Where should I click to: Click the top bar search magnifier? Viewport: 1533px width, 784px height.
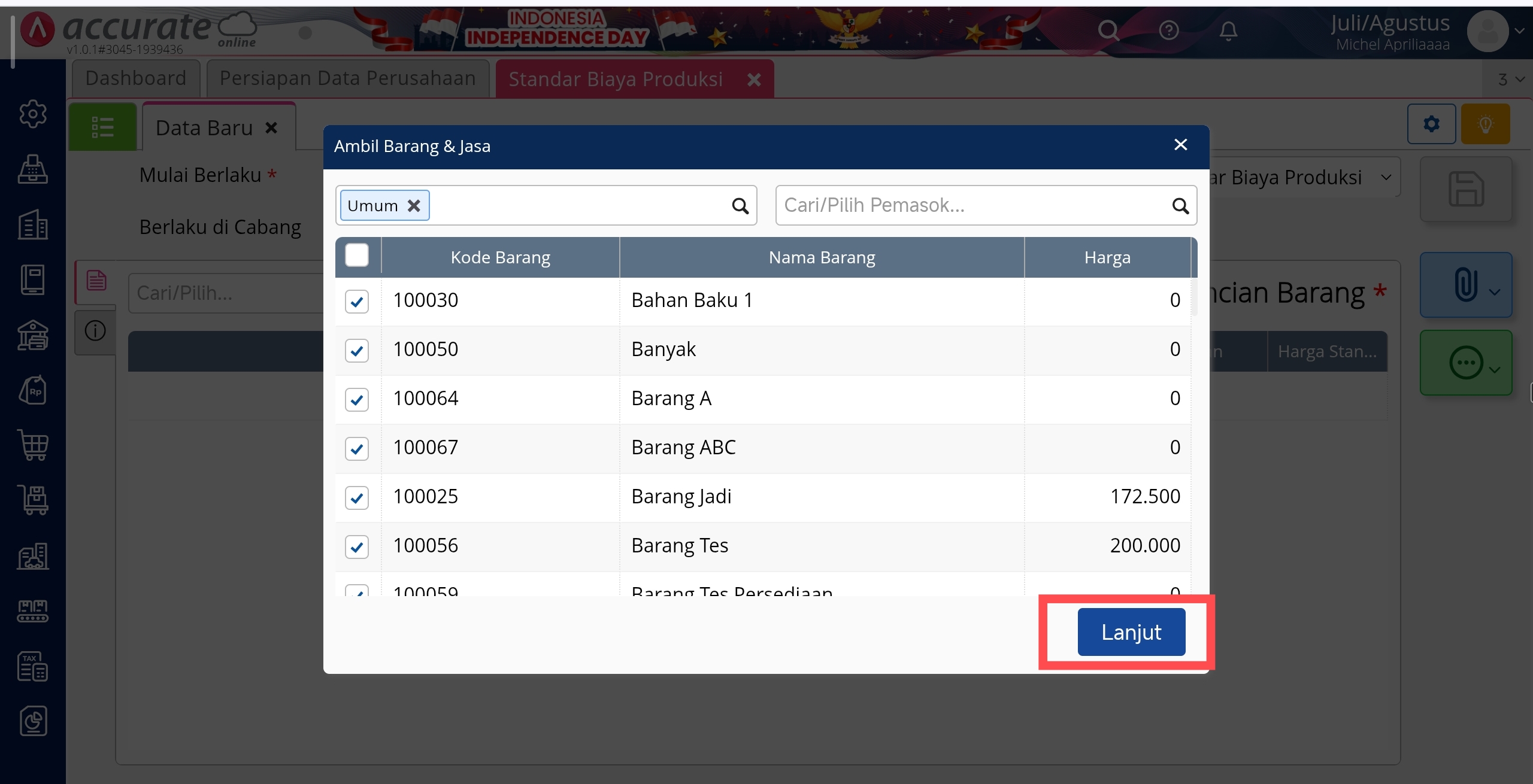pyautogui.click(x=1108, y=31)
